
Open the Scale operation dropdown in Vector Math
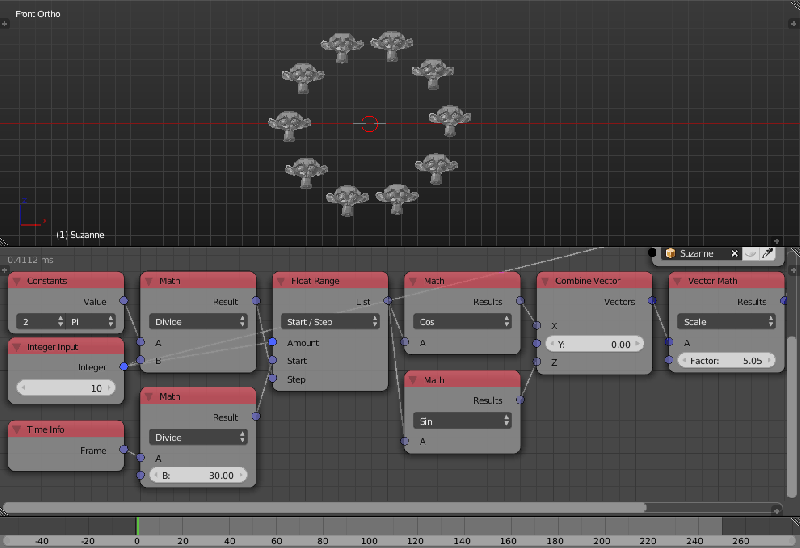click(x=726, y=321)
